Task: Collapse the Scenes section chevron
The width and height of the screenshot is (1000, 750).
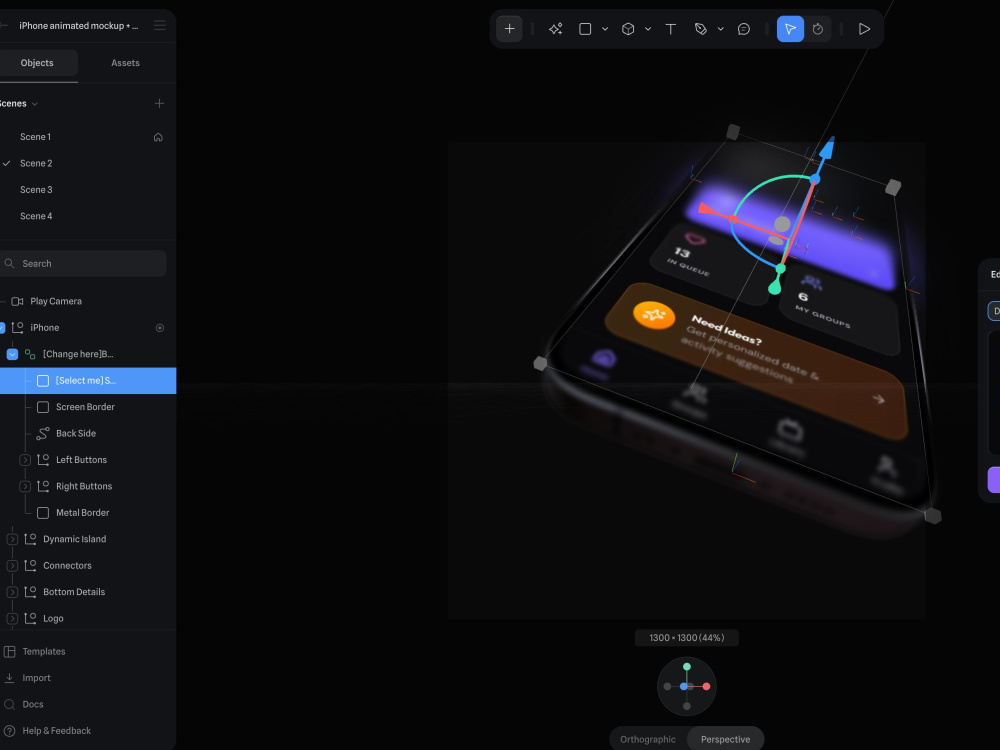Action: pyautogui.click(x=34, y=104)
